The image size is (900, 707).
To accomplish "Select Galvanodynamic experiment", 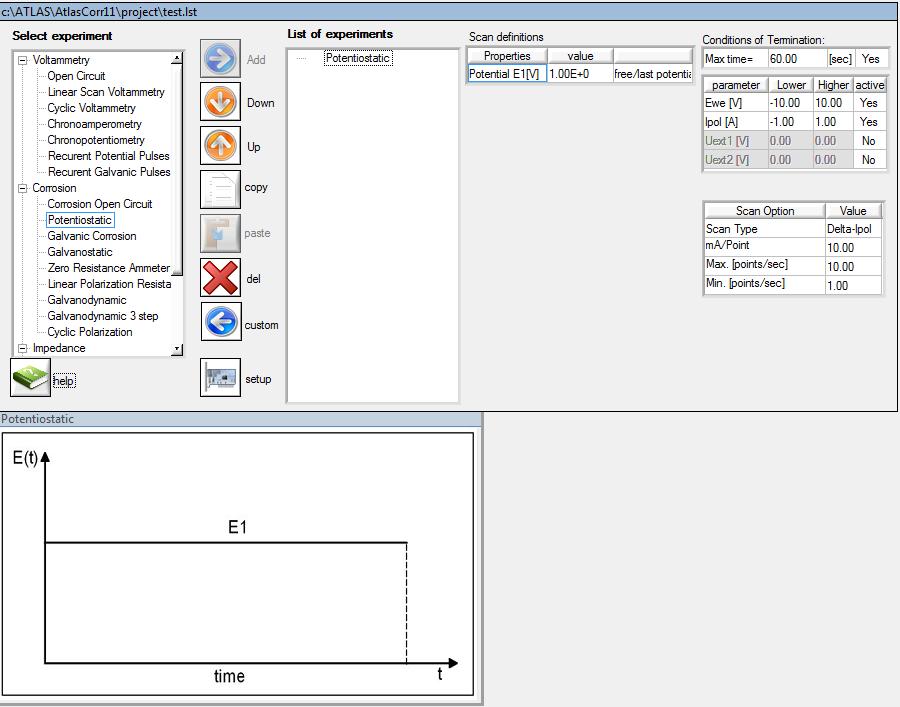I will 87,301.
